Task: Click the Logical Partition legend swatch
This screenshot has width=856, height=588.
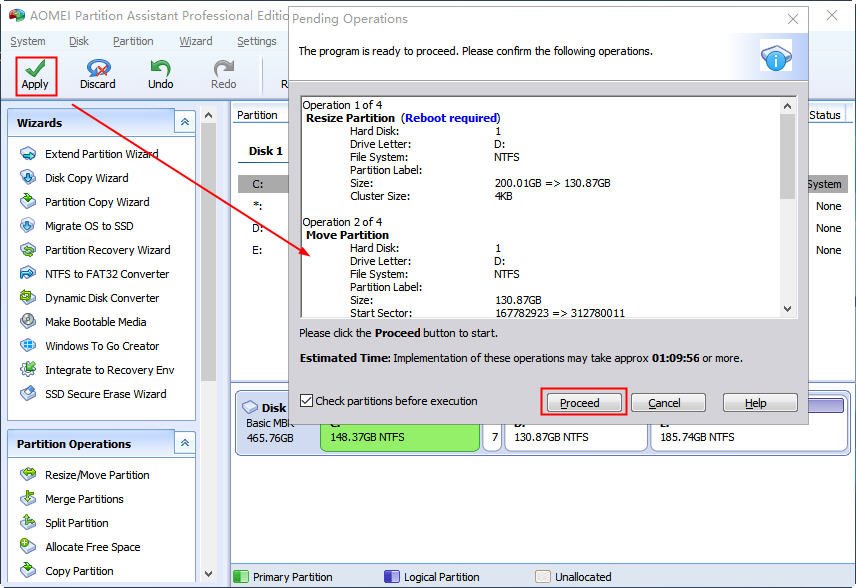Action: pyautogui.click(x=392, y=577)
